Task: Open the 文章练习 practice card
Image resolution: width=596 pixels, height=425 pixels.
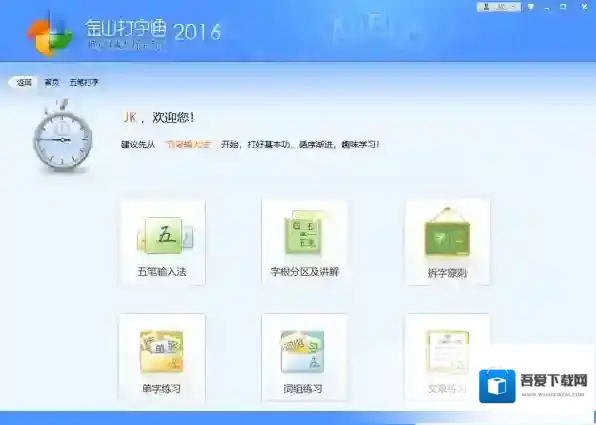Action: coord(447,357)
